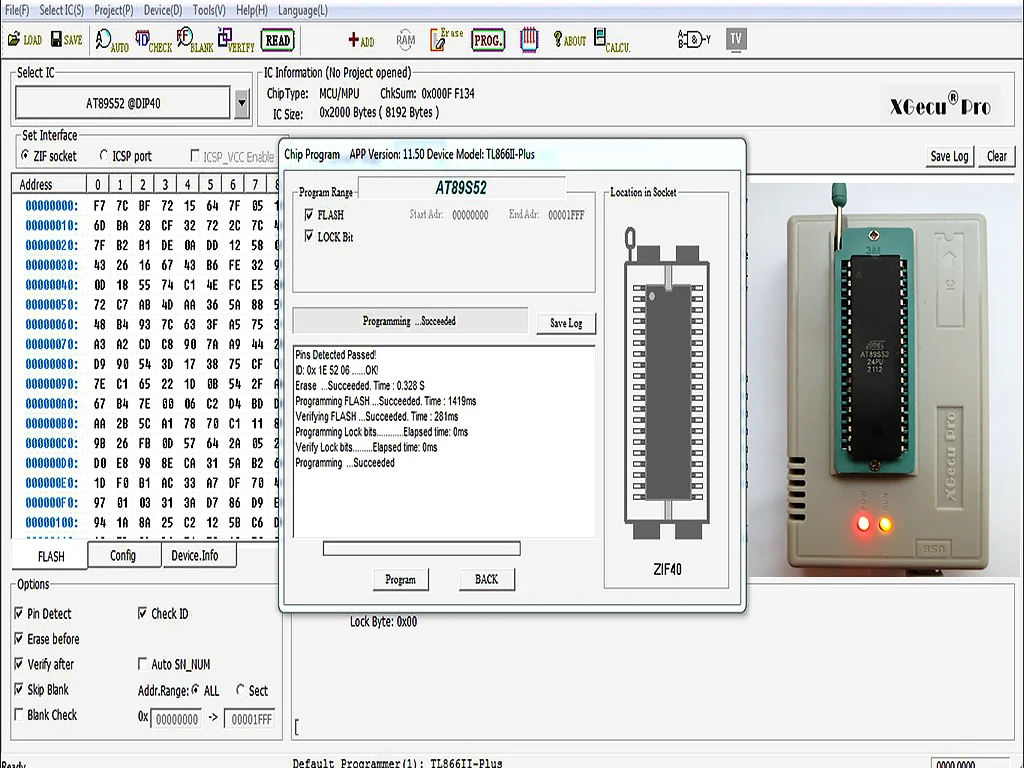Image resolution: width=1024 pixels, height=768 pixels.
Task: Click the BACK button in dialog
Action: [x=487, y=579]
